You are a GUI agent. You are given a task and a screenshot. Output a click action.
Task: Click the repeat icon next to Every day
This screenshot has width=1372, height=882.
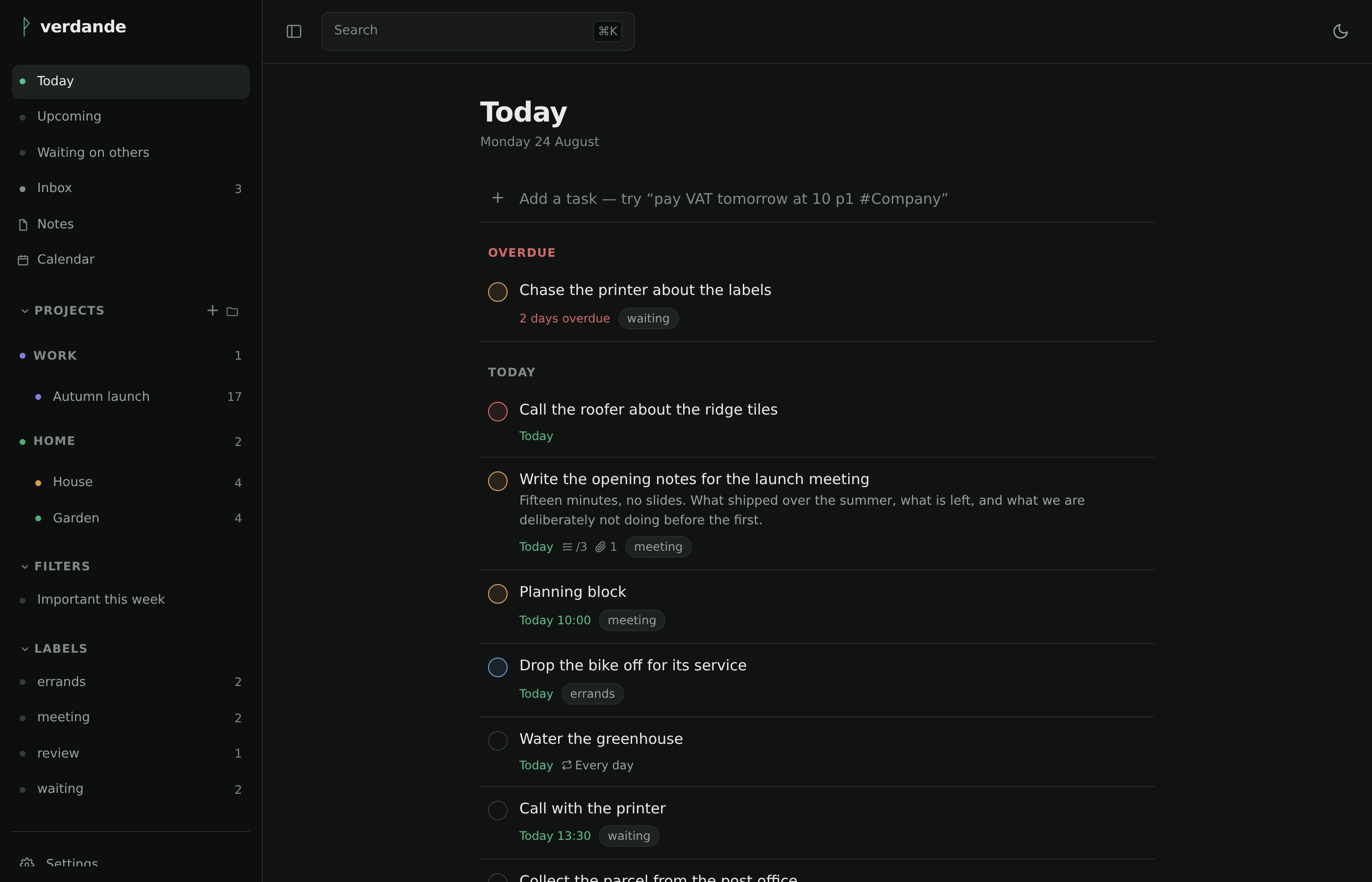[567, 765]
